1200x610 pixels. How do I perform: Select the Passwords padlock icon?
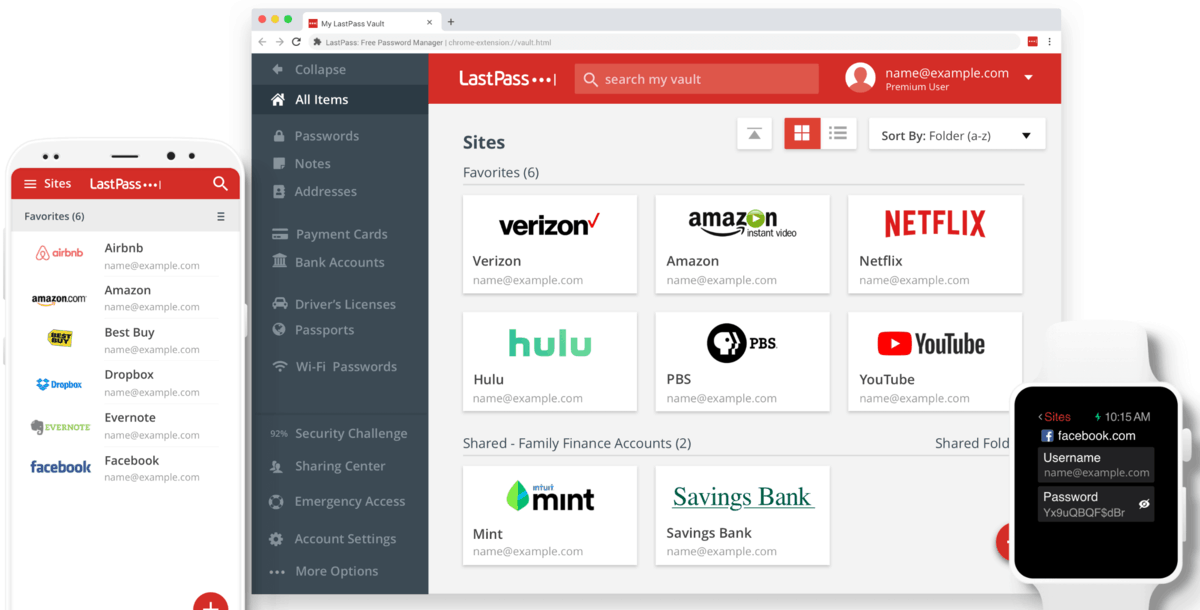277,135
